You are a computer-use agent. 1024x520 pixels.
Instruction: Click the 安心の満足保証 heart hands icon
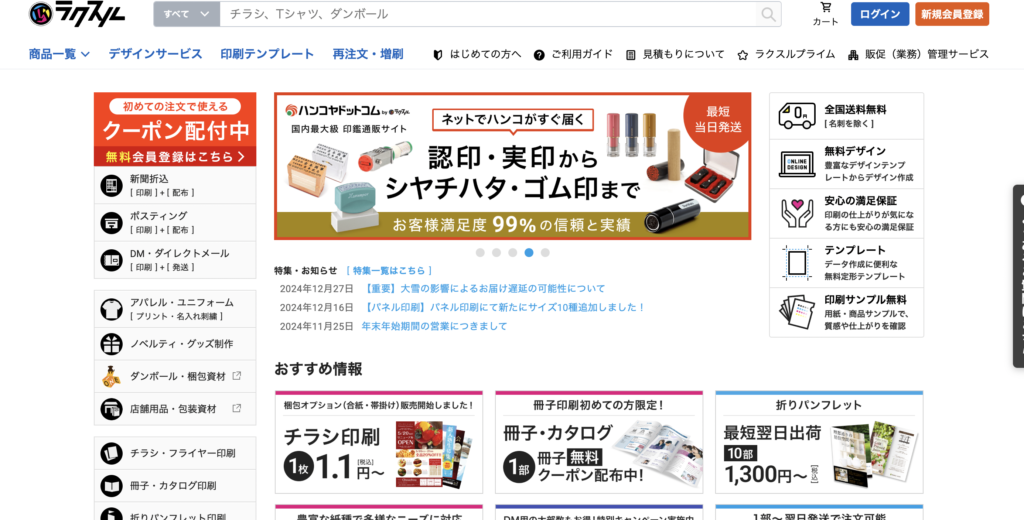coord(797,214)
